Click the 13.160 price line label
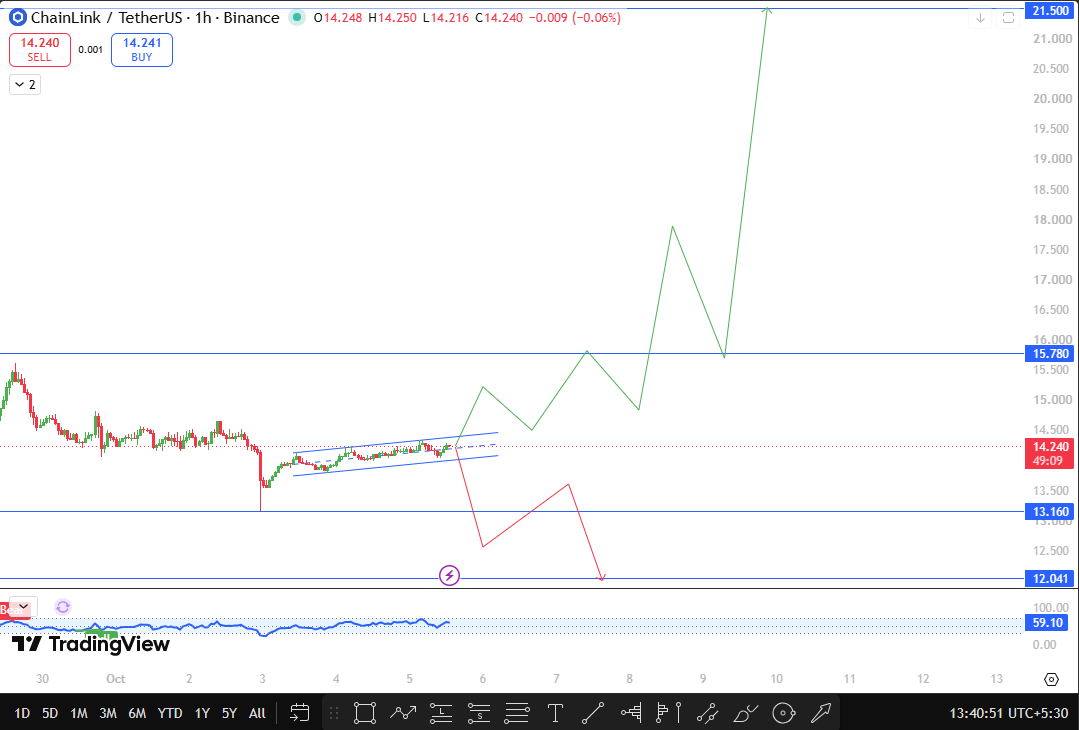1079x730 pixels. point(1050,511)
